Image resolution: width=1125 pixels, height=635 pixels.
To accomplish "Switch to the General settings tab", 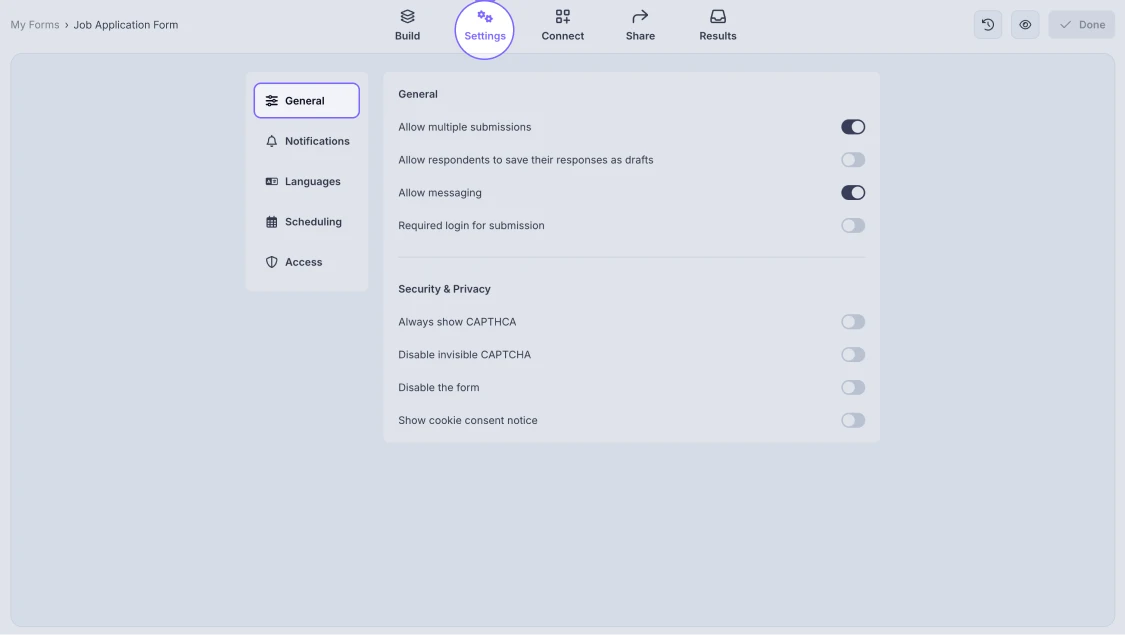I will 305,100.
